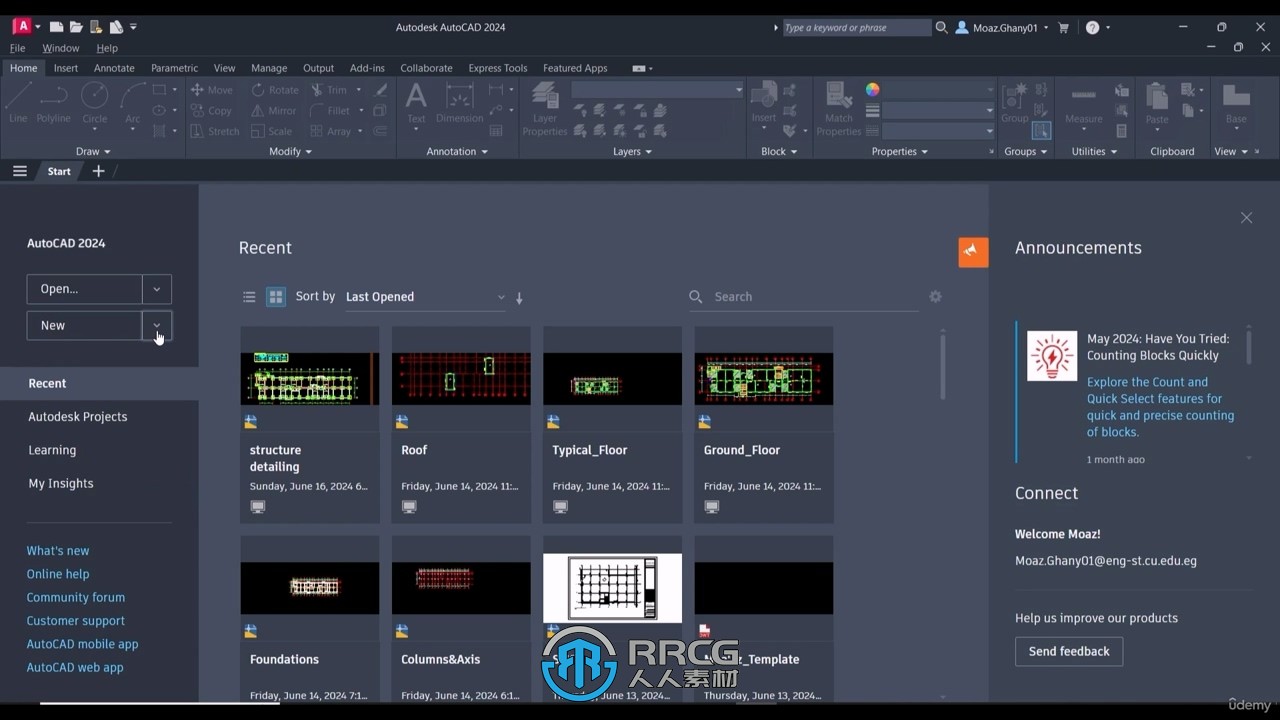This screenshot has height=720, width=1280.
Task: Click the Match Properties tool
Action: 839,108
